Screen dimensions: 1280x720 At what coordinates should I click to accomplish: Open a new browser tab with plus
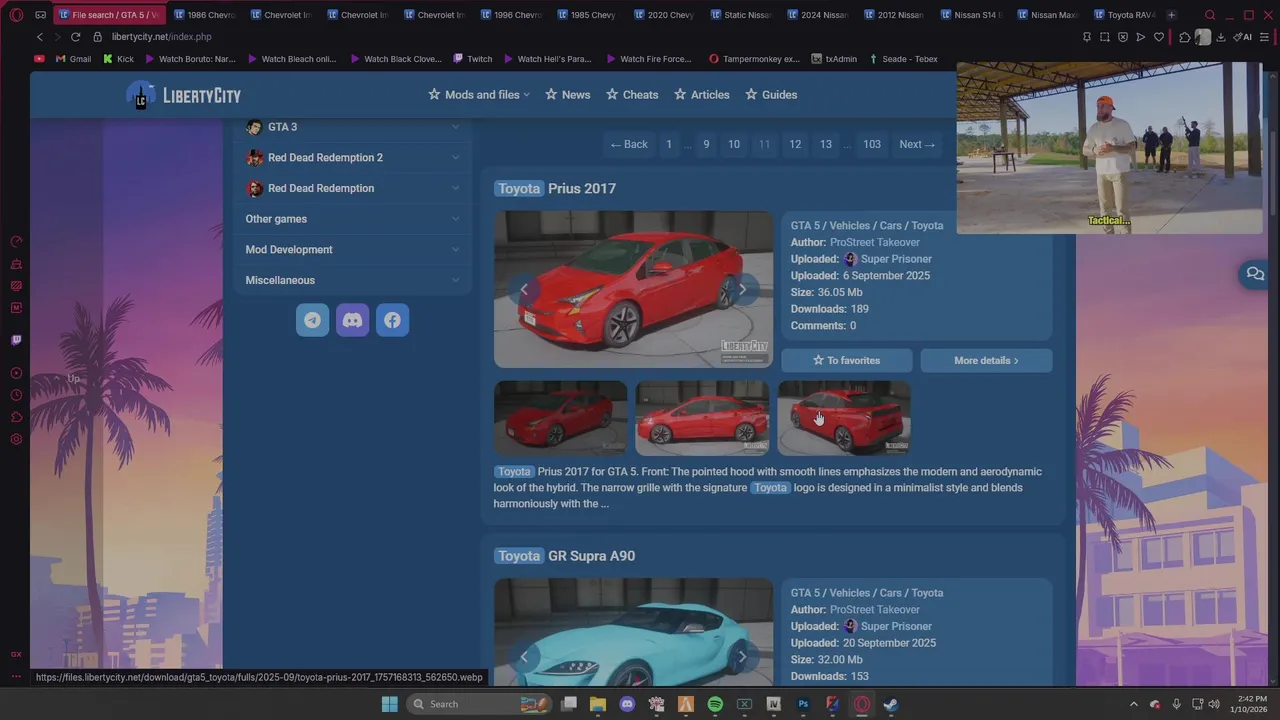click(1171, 15)
